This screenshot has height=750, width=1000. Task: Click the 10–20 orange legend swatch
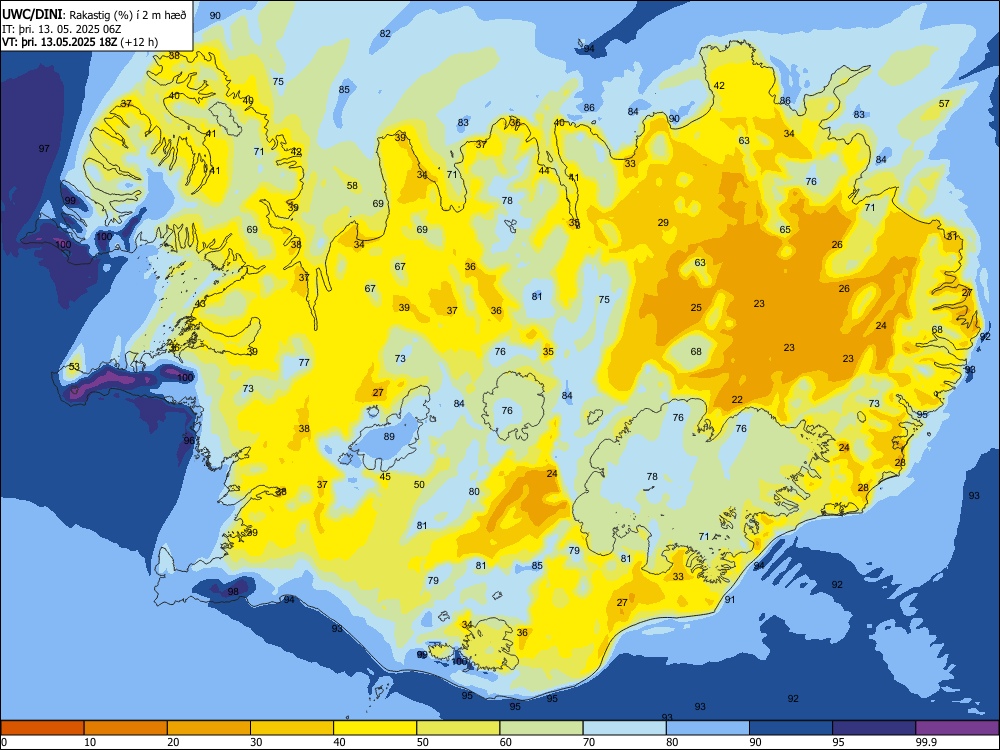(x=126, y=728)
